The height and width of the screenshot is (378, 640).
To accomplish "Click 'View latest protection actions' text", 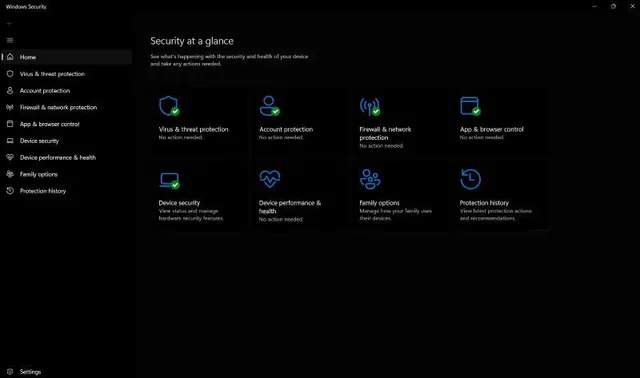I will coord(496,211).
